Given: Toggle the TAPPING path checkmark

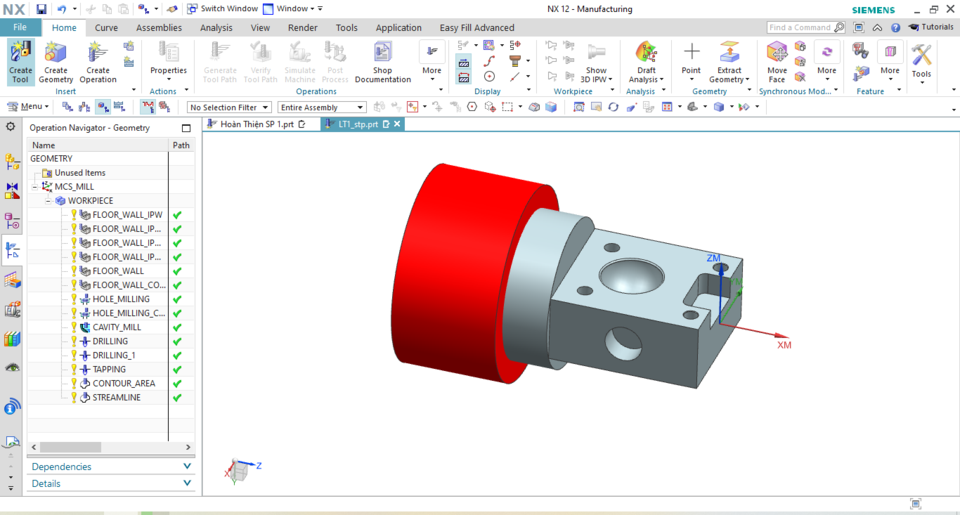Looking at the screenshot, I should click(x=178, y=370).
